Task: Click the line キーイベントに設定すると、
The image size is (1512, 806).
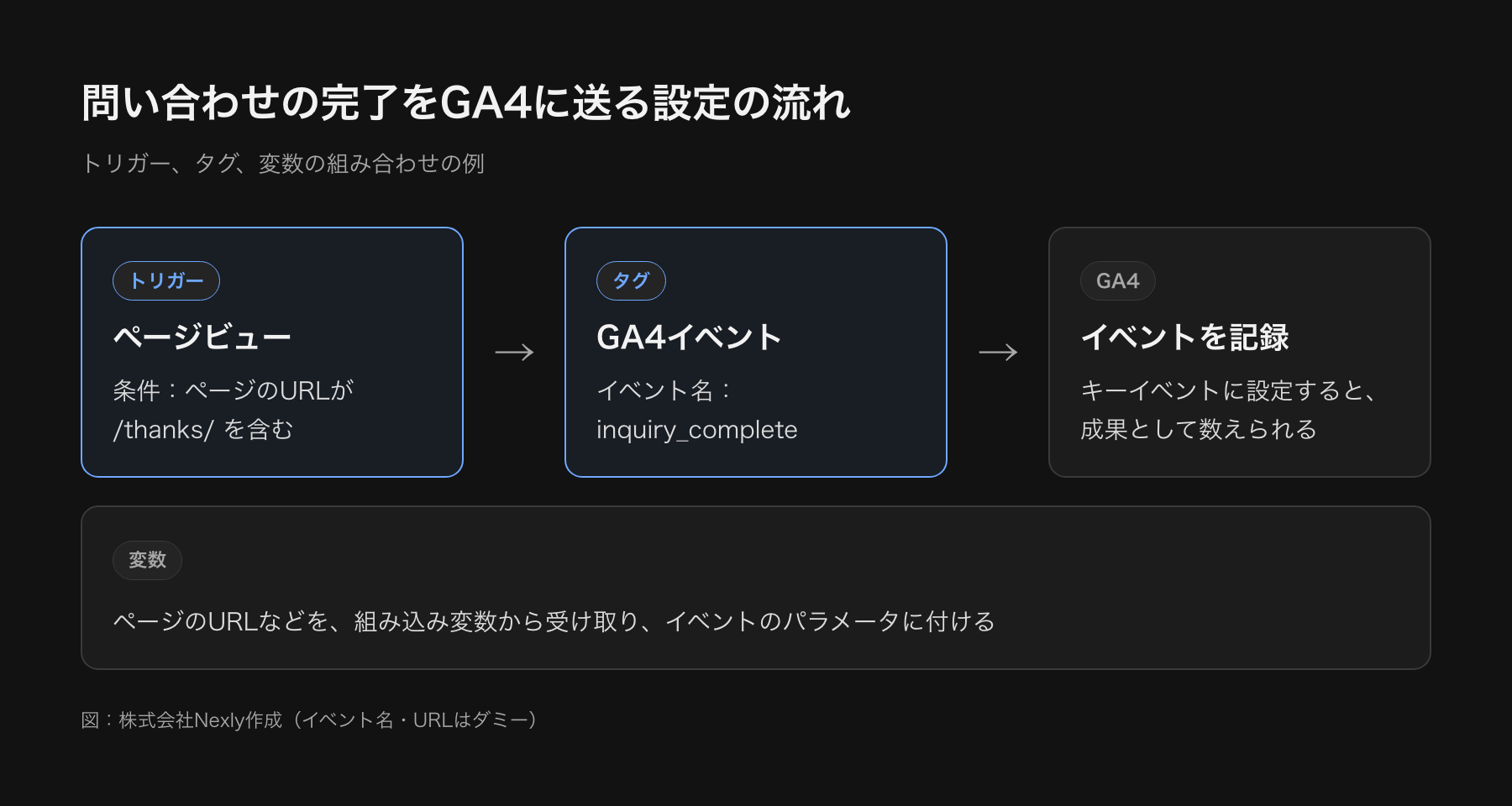Action: pos(1229,390)
